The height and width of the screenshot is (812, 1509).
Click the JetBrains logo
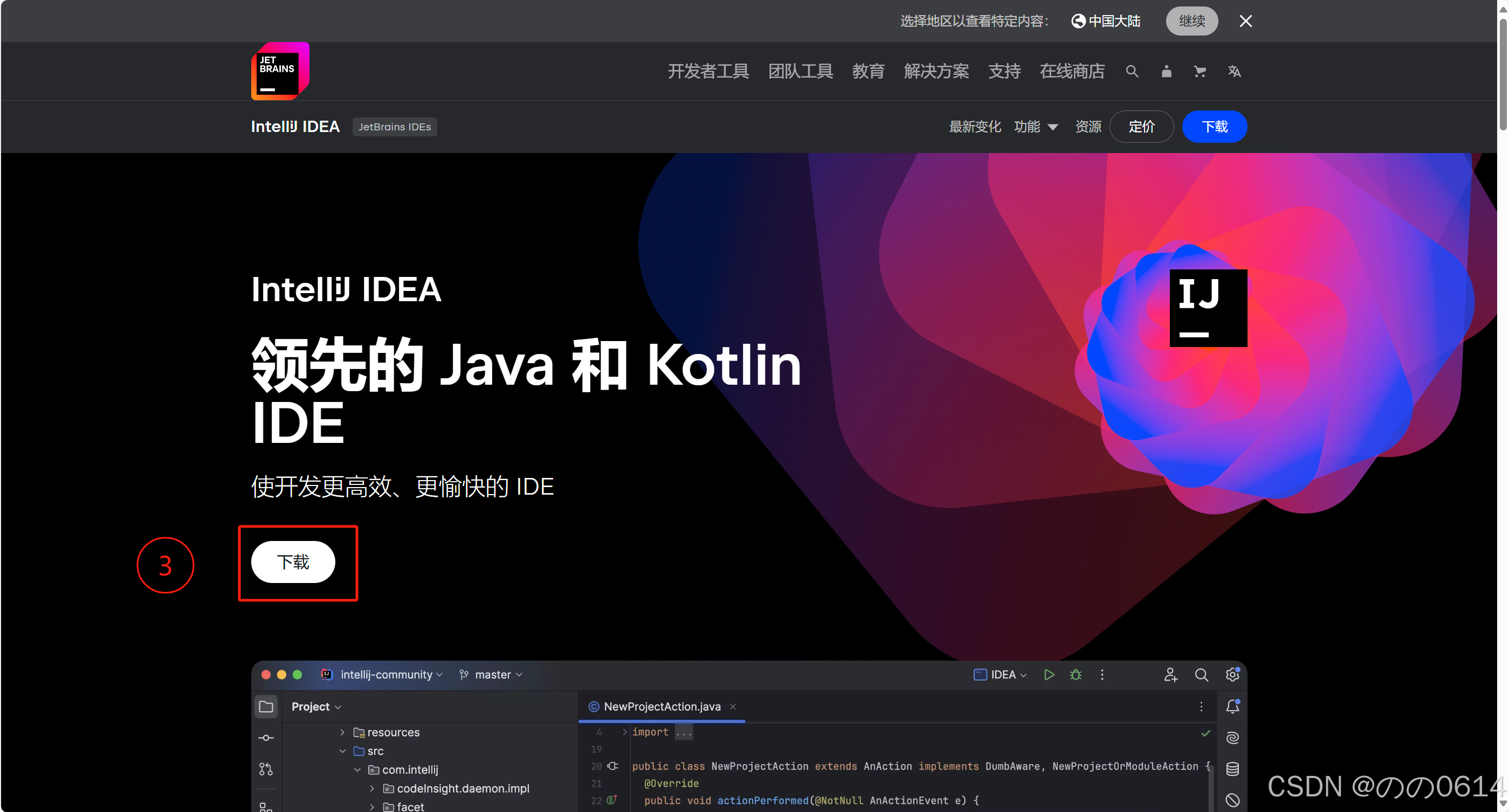(x=280, y=71)
